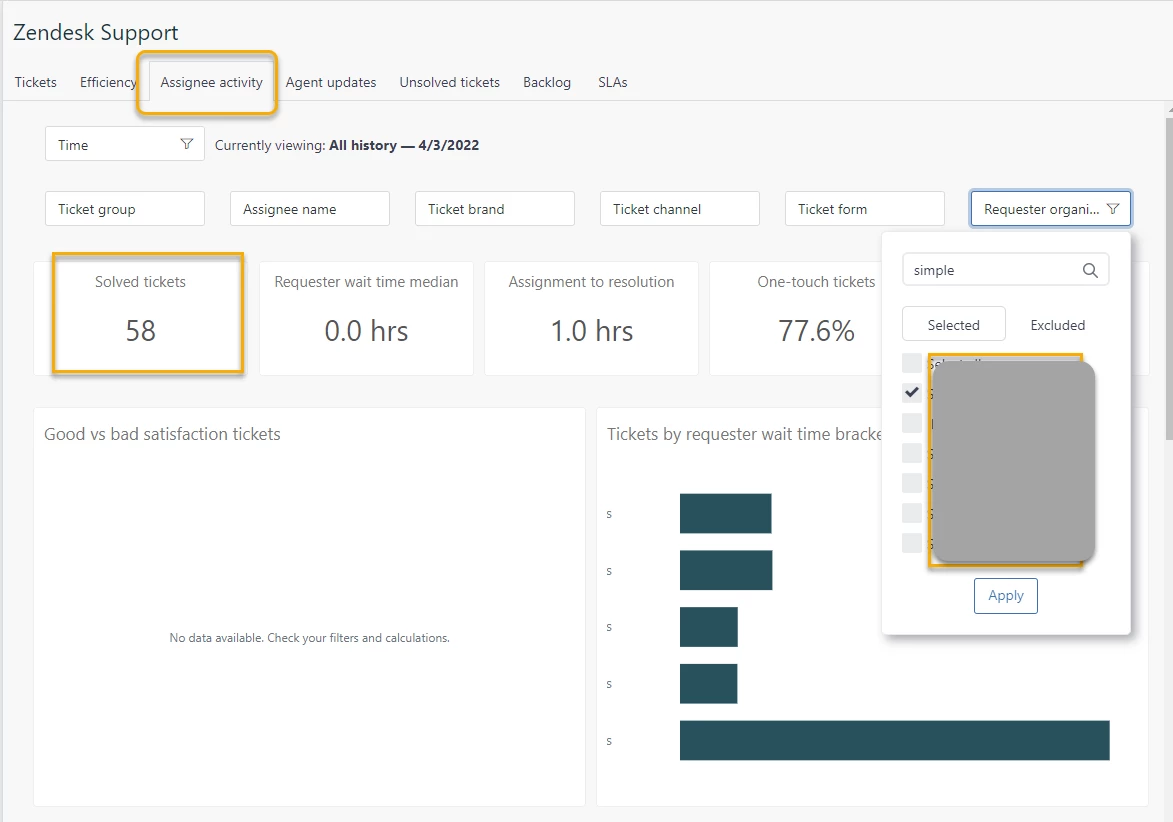Image resolution: width=1173 pixels, height=822 pixels.
Task: Tick the first checkbox at top of list
Action: coord(912,363)
